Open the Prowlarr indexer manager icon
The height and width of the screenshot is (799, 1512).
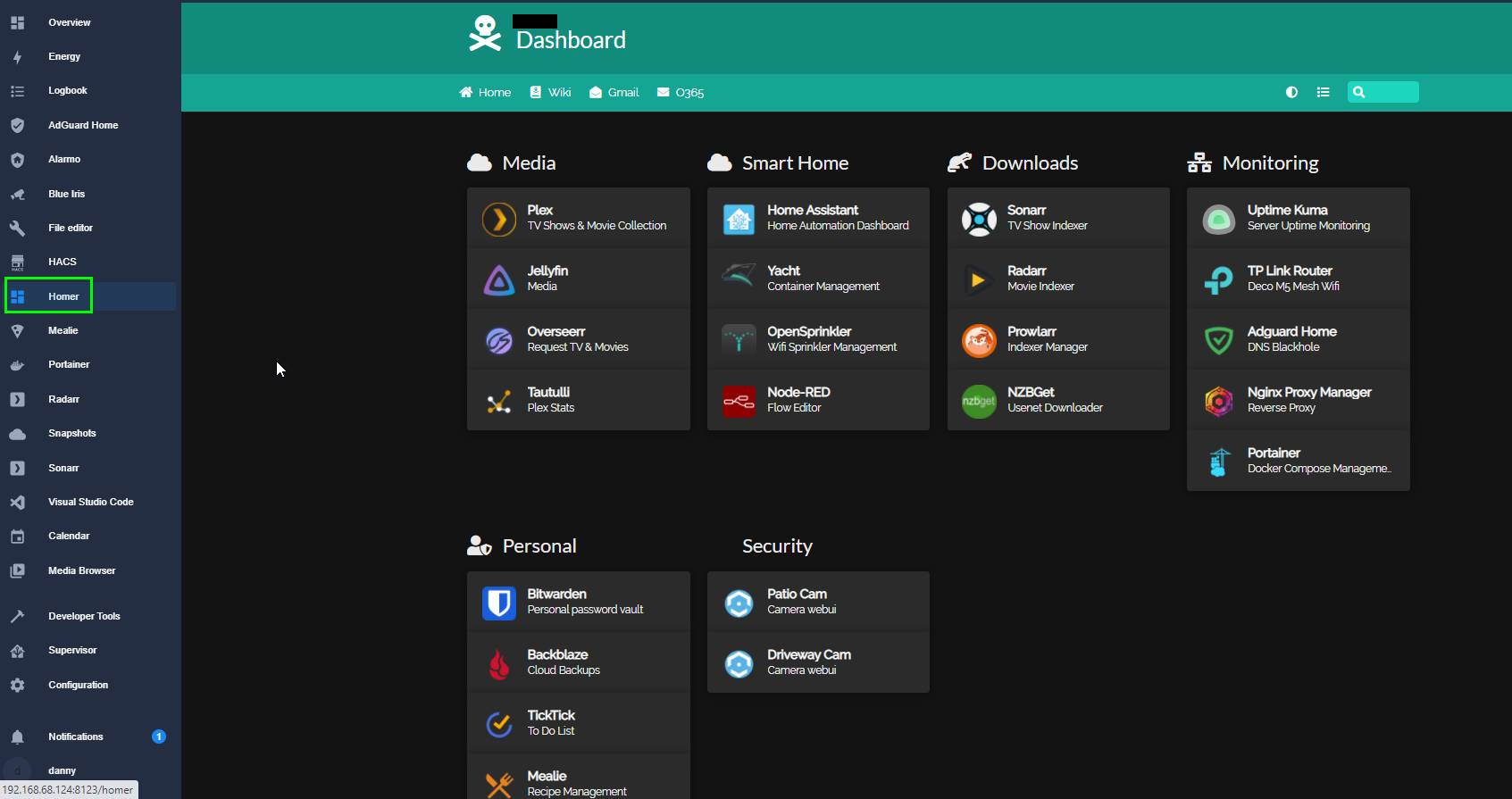979,340
